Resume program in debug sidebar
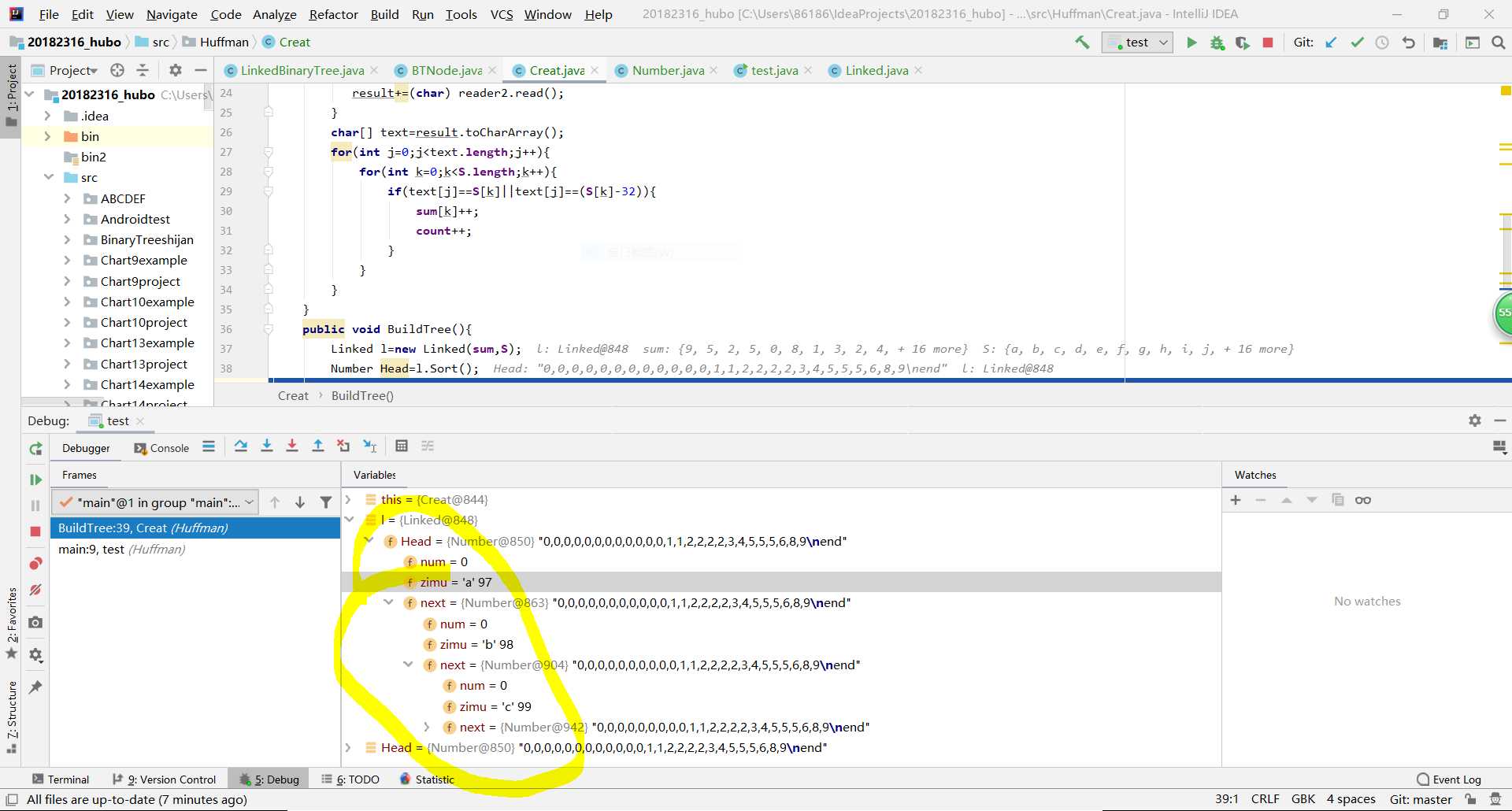The height and width of the screenshot is (811, 1512). coord(35,480)
